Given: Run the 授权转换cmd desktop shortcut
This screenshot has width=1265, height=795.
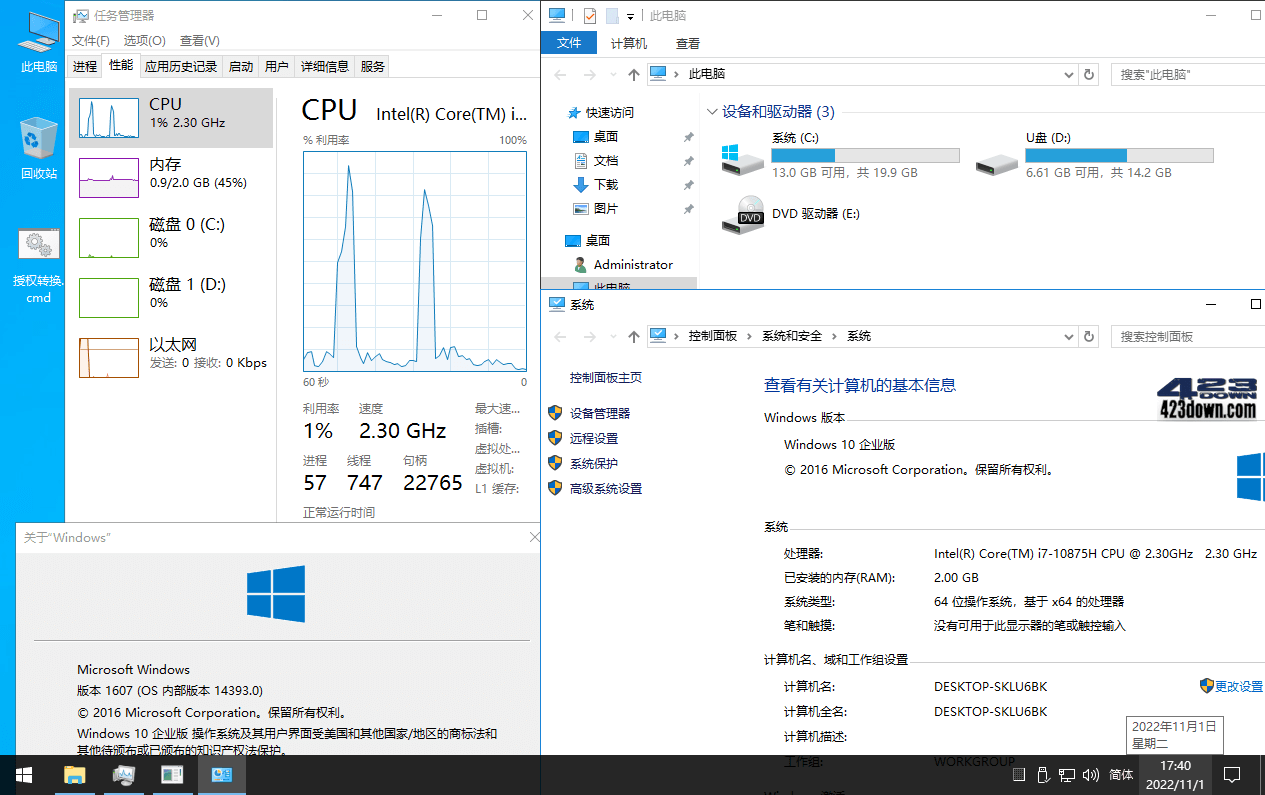Looking at the screenshot, I should click(38, 244).
